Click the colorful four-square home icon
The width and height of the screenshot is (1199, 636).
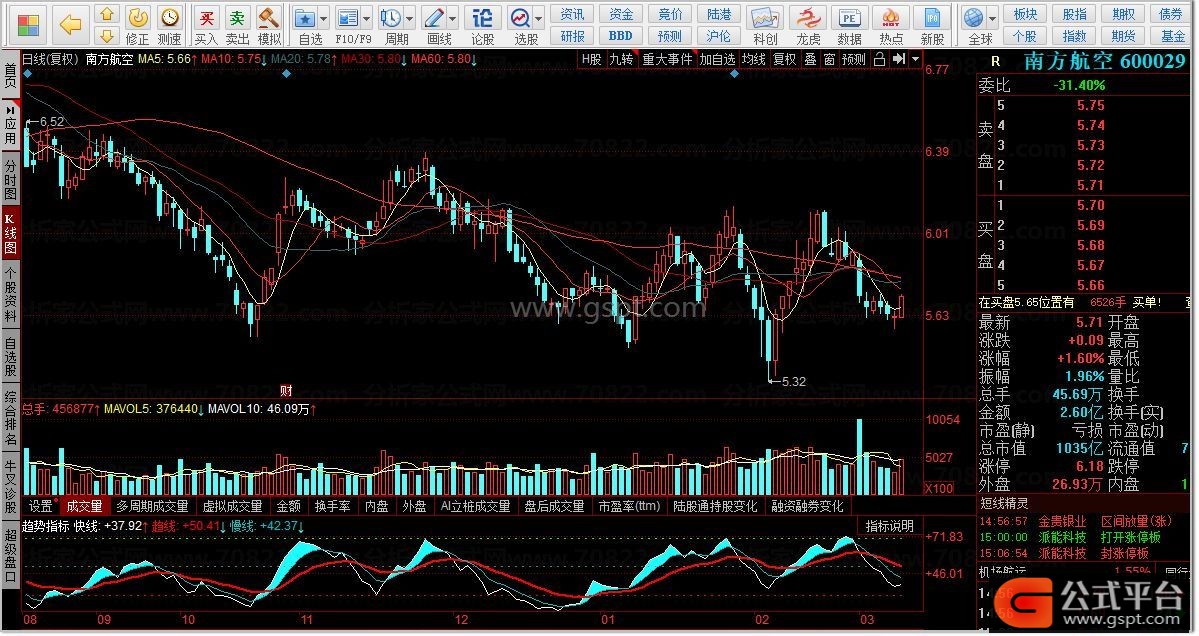pos(28,25)
